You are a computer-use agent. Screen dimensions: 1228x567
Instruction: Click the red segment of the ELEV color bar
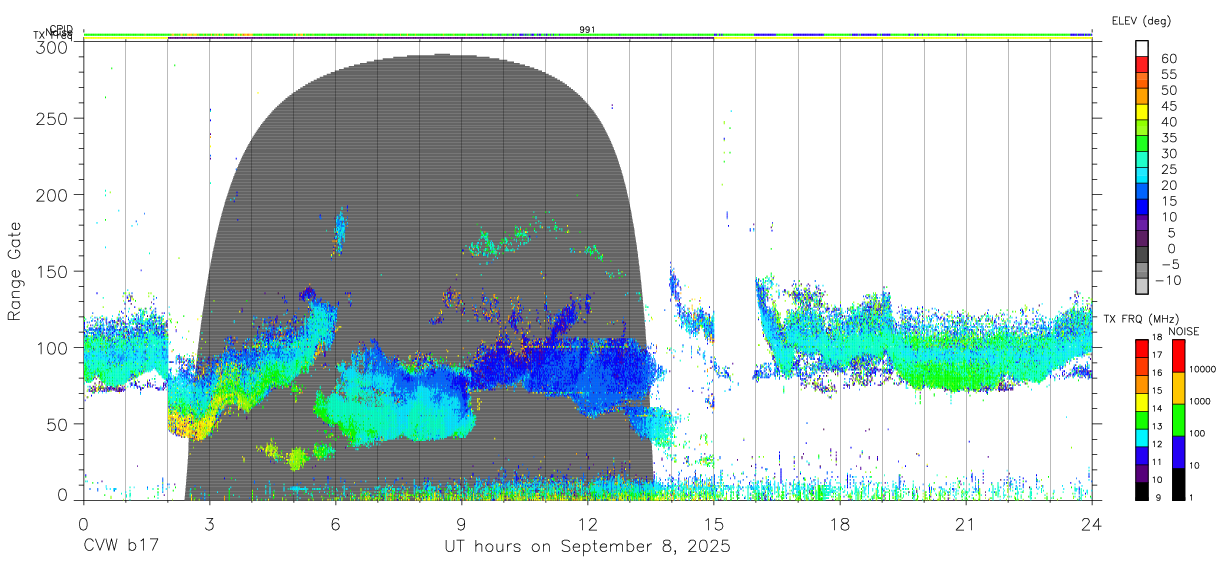(x=1143, y=65)
